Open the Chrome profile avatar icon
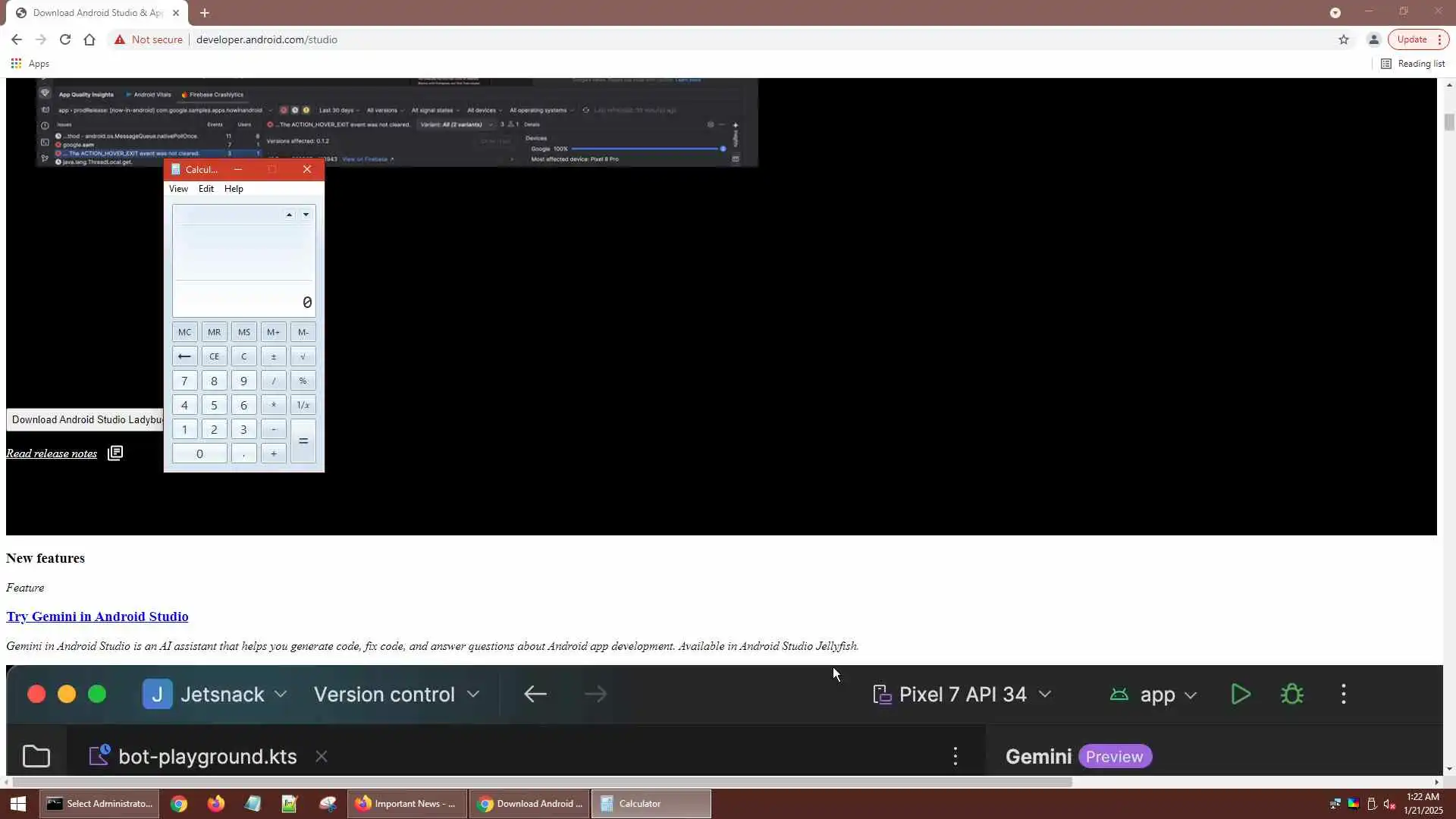The image size is (1456, 819). (1373, 39)
